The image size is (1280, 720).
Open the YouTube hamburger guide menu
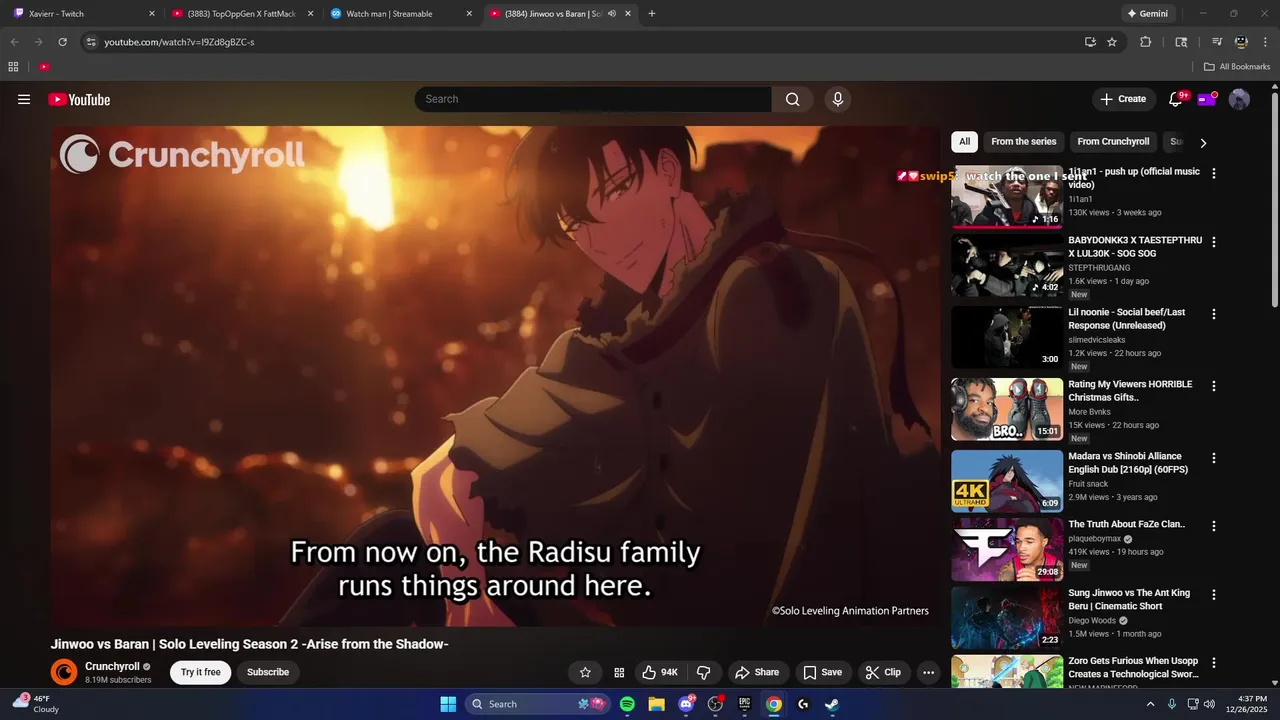24,99
